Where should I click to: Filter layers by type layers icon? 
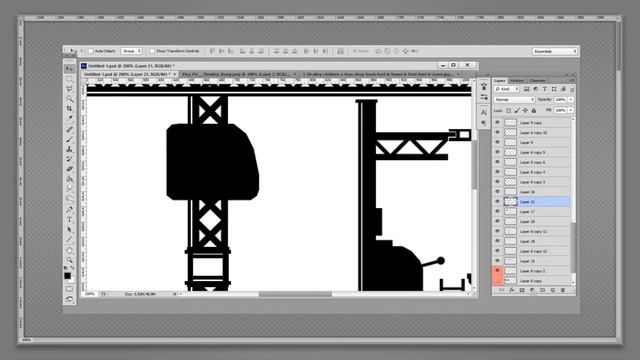(545, 89)
